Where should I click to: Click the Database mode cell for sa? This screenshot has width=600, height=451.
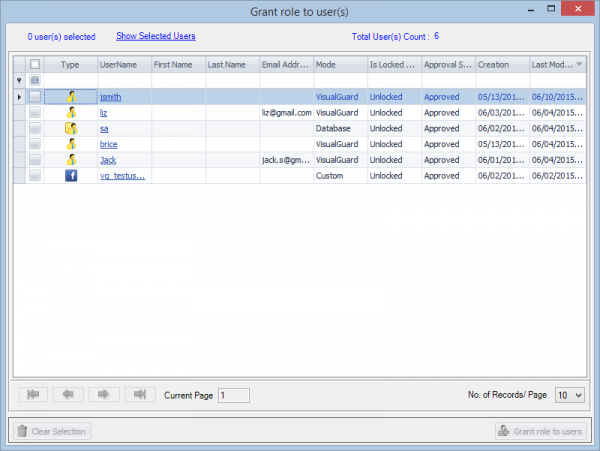[341, 128]
